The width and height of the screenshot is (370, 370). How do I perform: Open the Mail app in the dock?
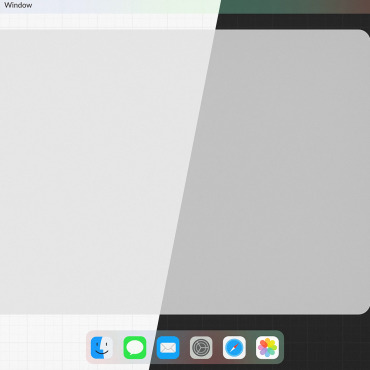pos(168,348)
